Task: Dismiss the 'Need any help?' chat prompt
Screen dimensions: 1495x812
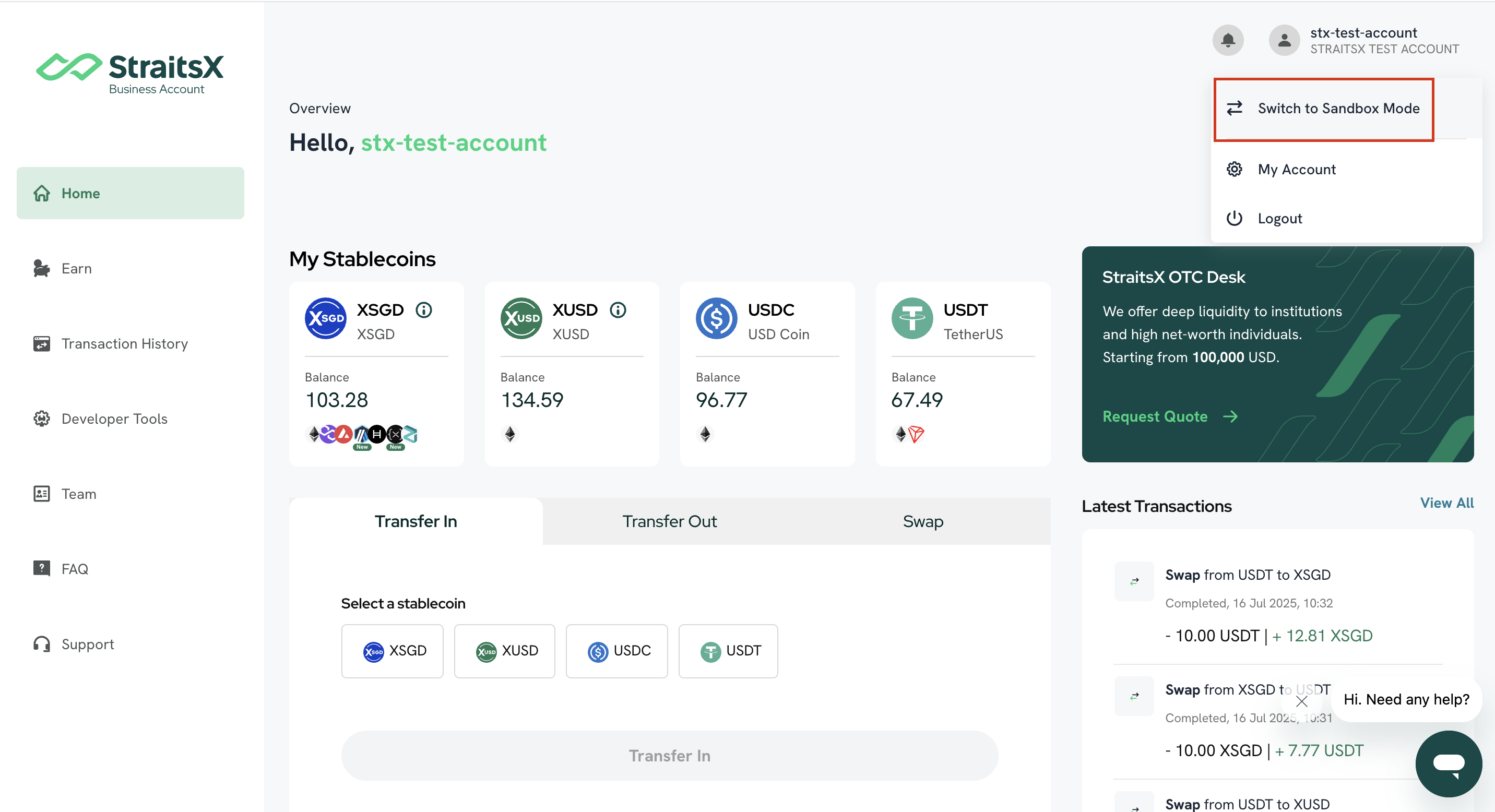Action: point(1302,701)
